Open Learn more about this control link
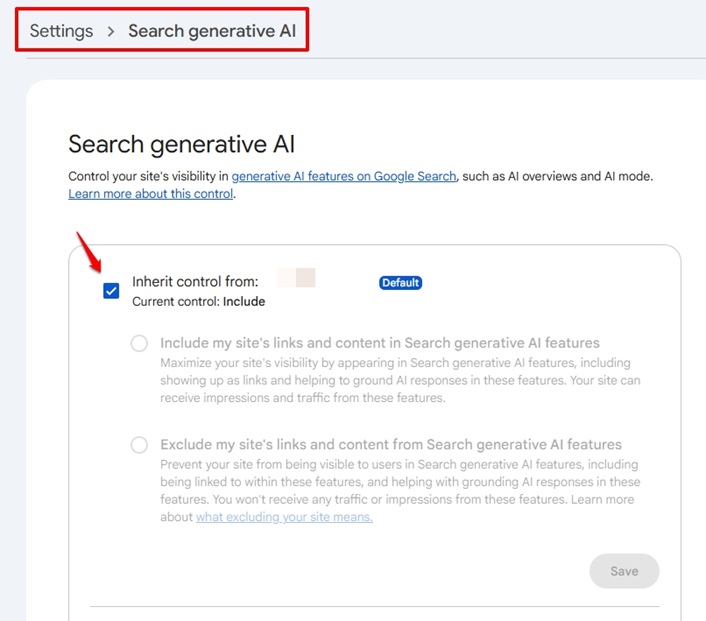This screenshot has height=621, width=706. 151,194
